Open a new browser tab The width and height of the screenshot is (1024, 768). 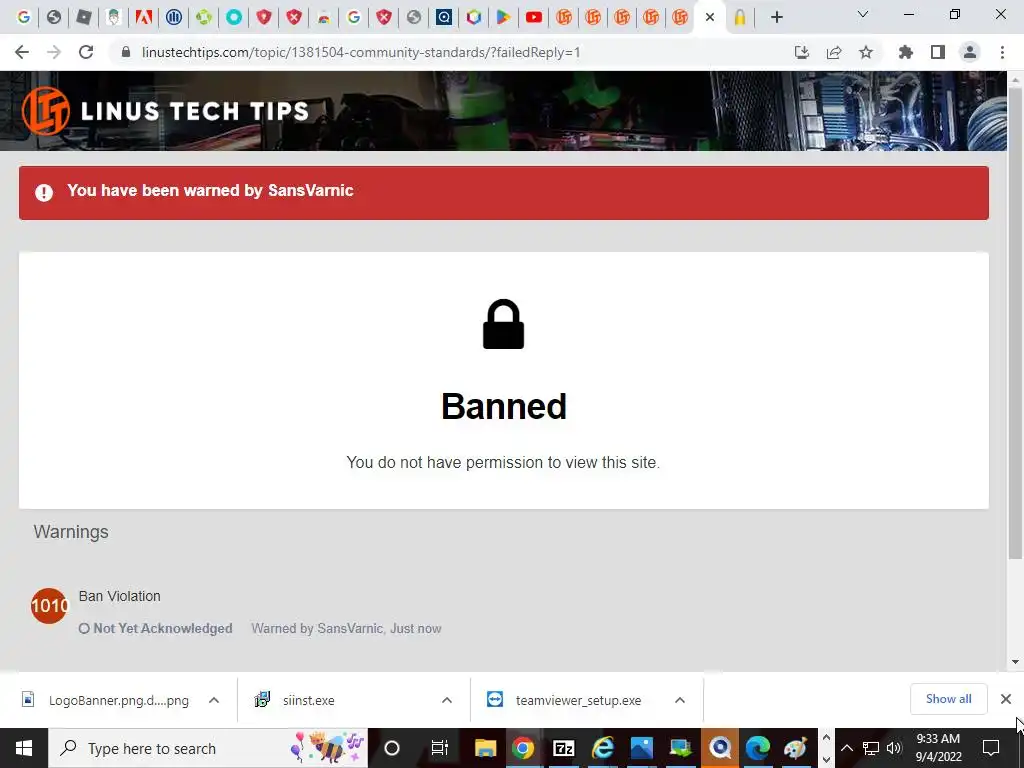(776, 17)
